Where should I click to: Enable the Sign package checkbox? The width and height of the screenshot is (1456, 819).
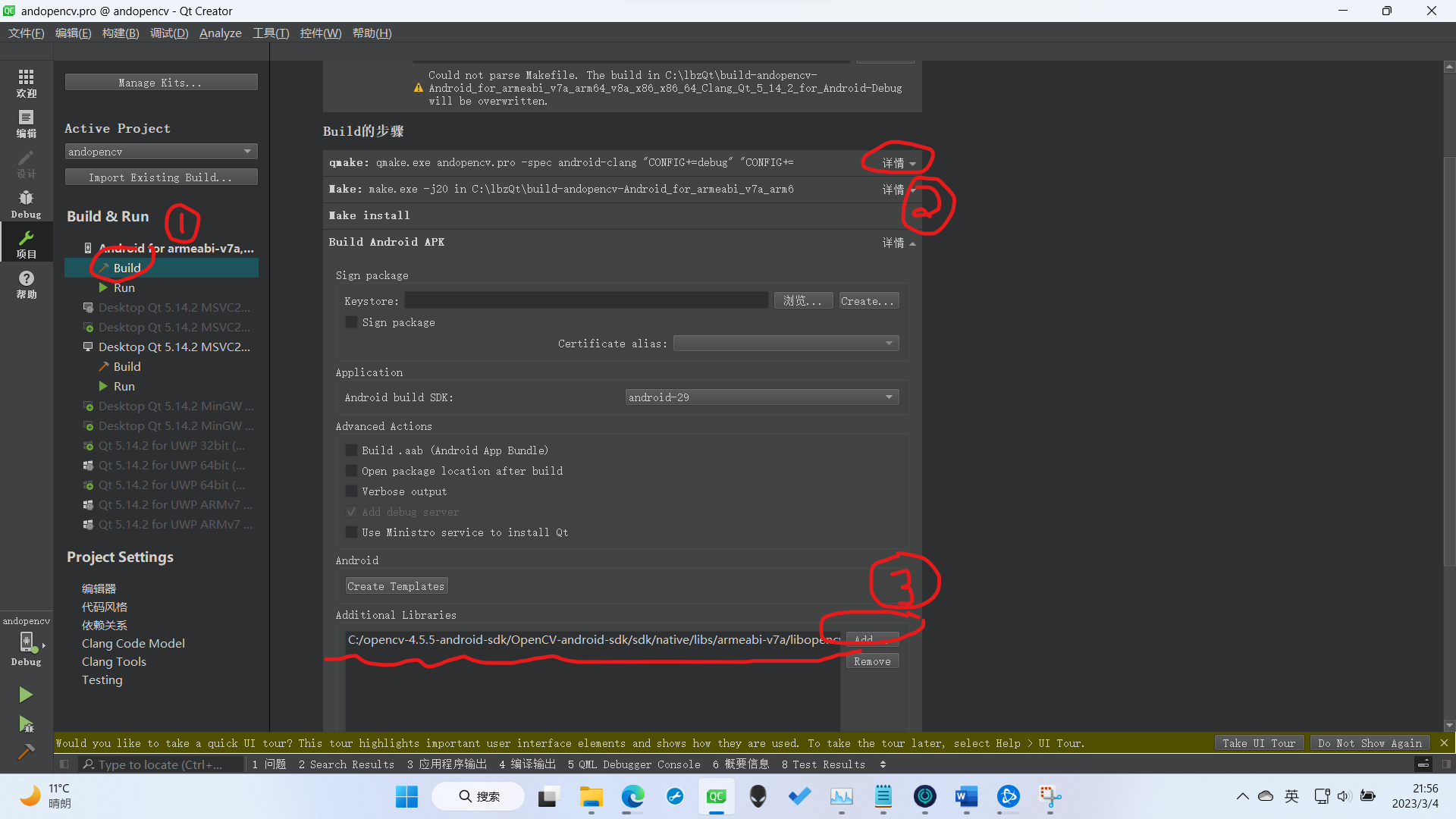coord(352,322)
